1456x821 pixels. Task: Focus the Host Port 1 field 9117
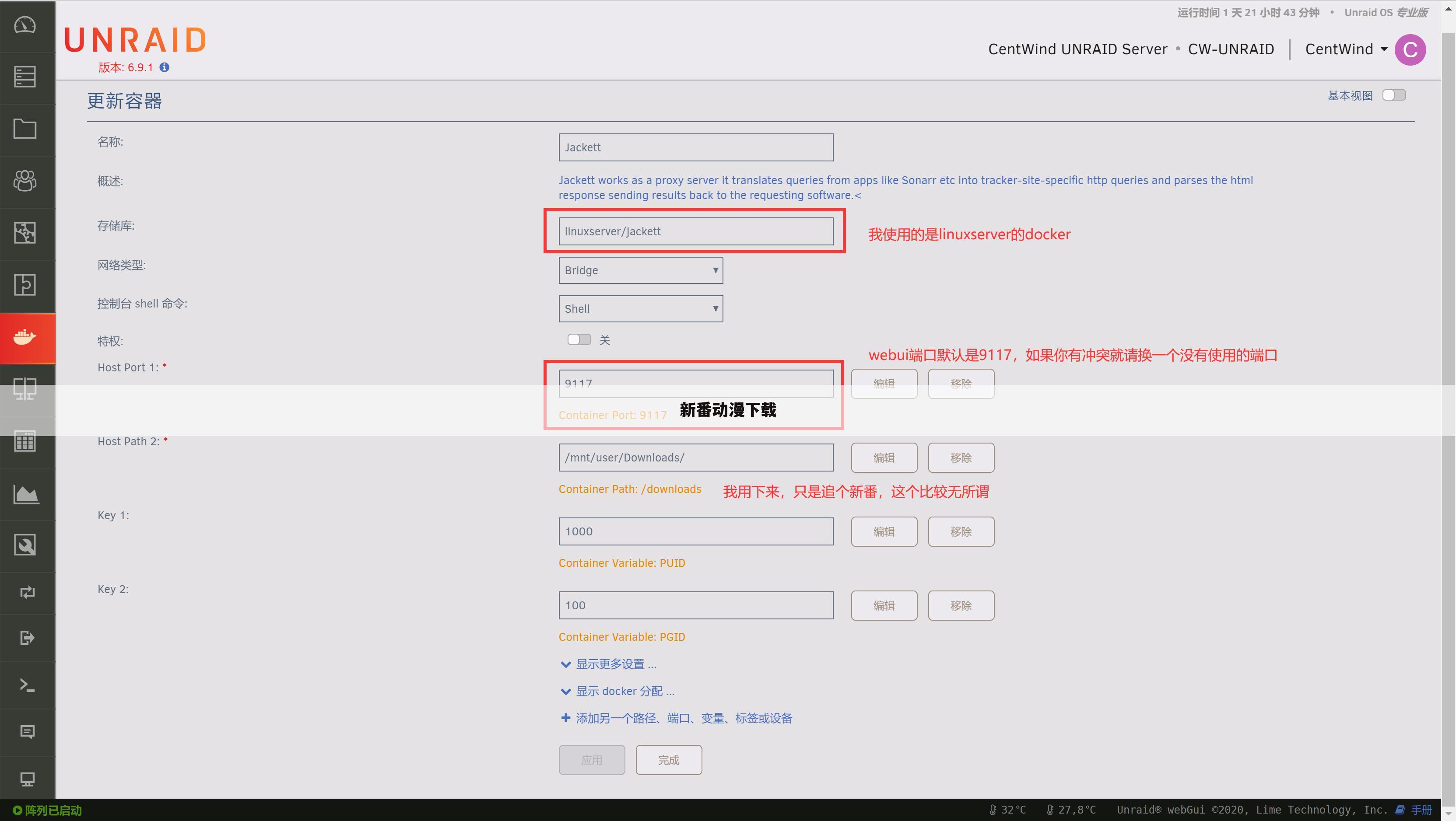[696, 384]
